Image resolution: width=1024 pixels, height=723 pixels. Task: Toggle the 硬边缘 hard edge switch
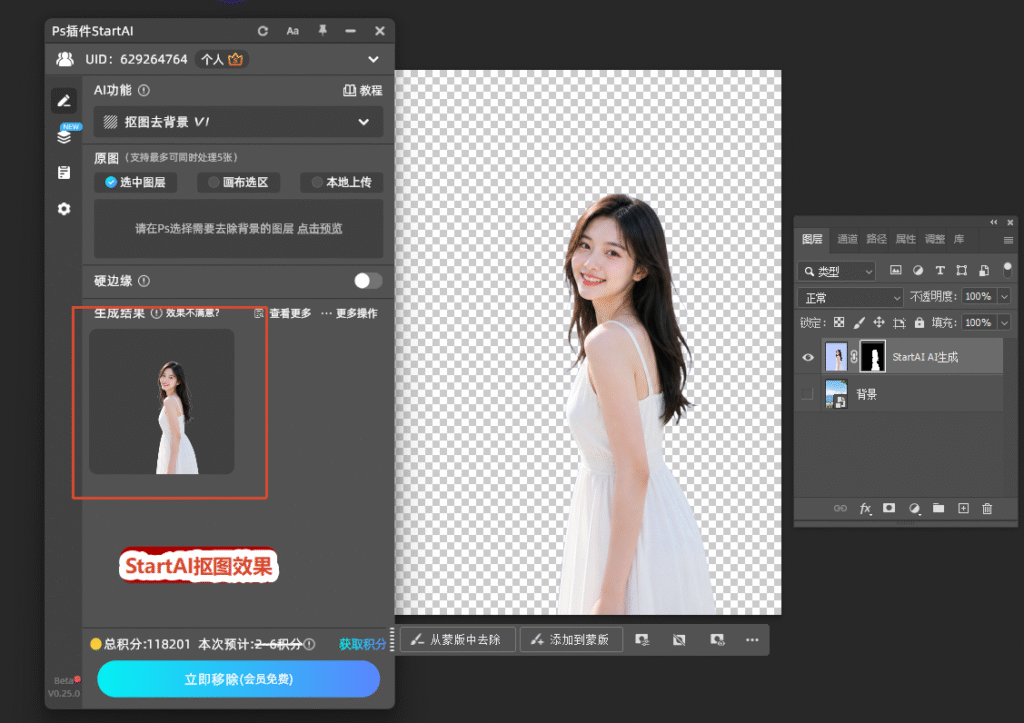coord(368,281)
